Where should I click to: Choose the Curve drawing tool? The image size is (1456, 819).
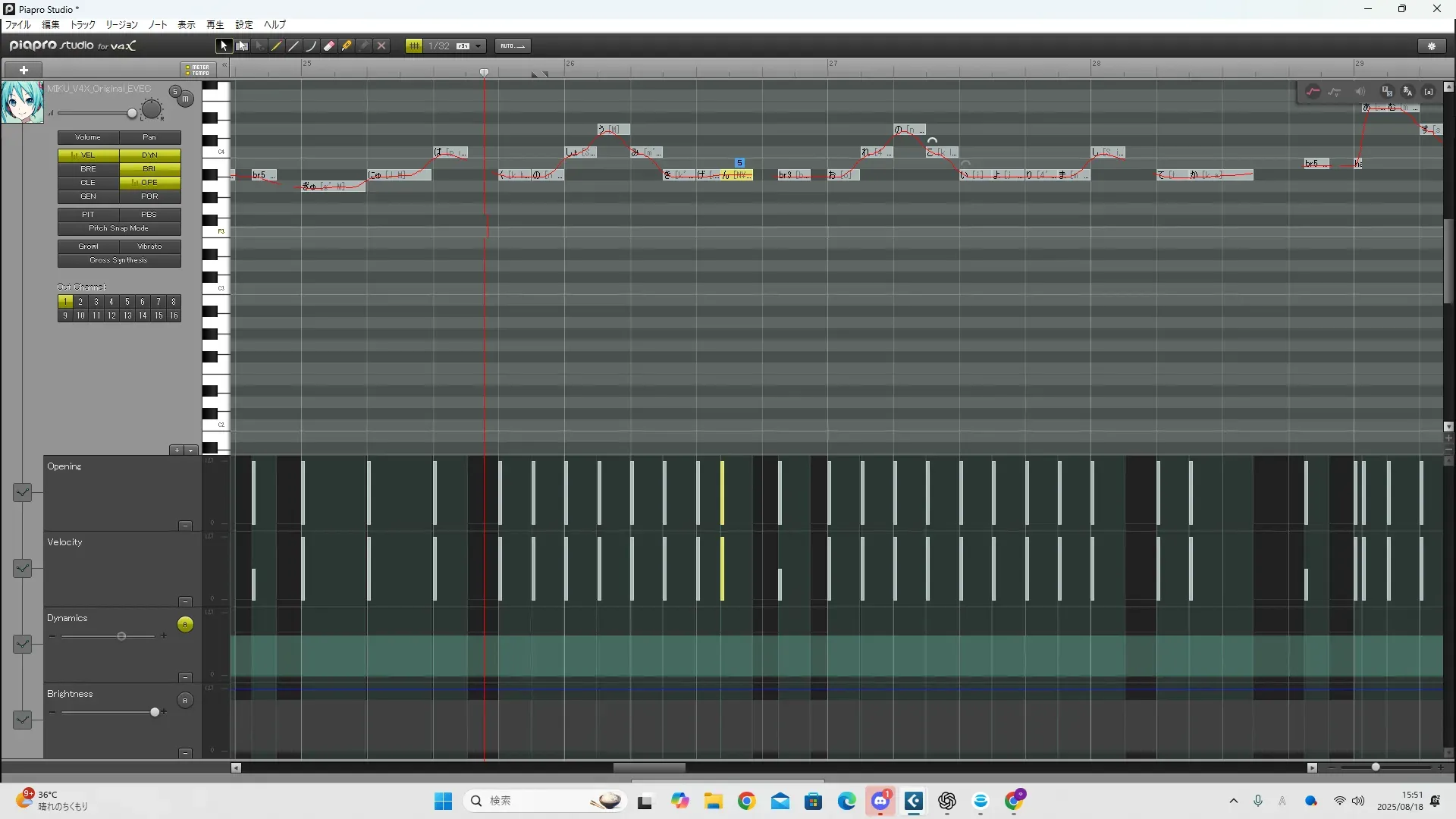coord(311,46)
